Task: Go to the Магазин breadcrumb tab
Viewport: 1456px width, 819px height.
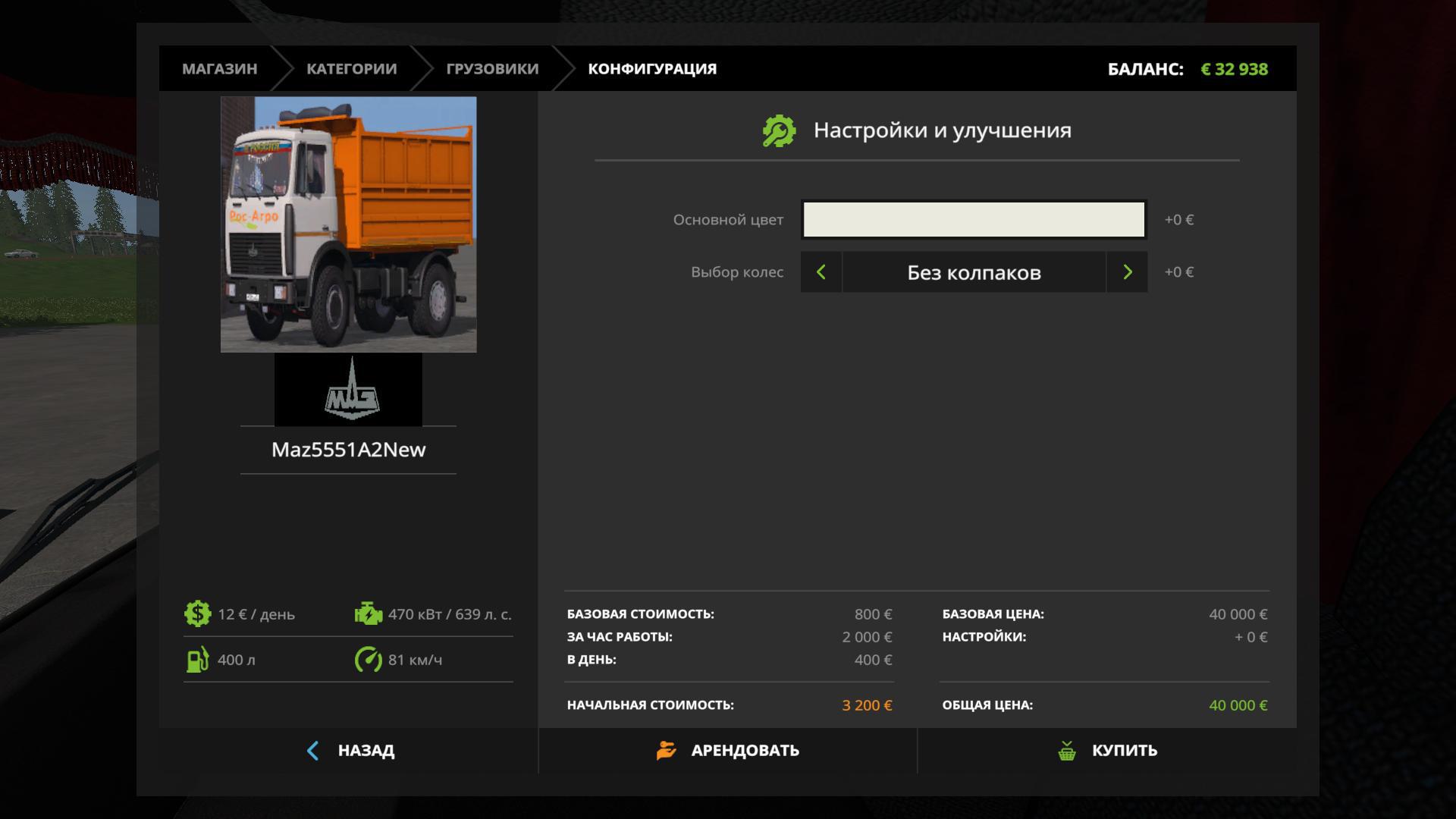Action: (x=219, y=69)
